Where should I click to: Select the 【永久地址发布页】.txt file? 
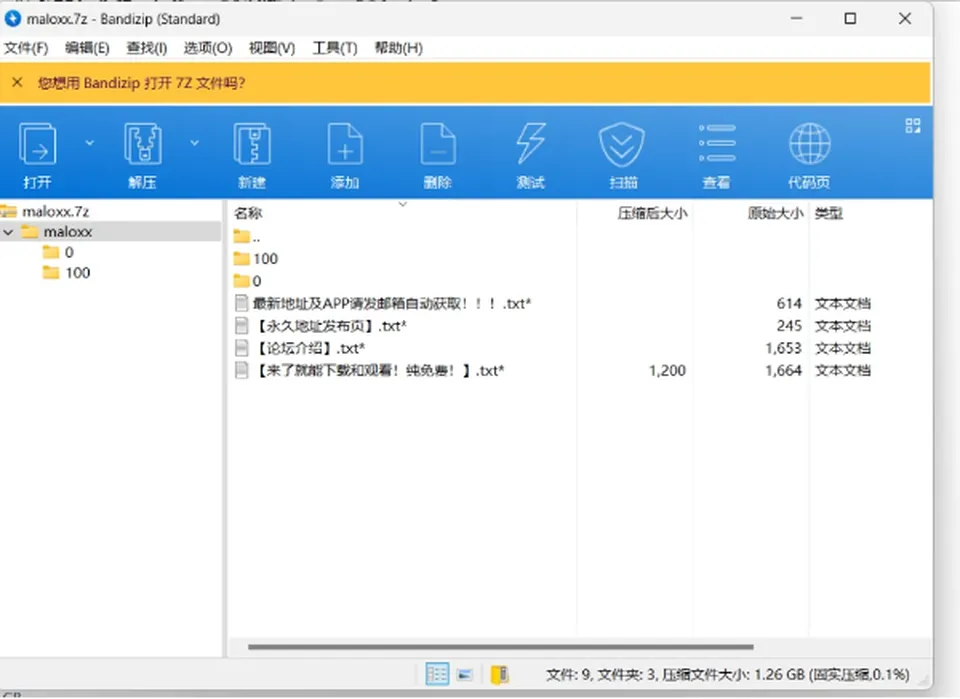pyautogui.click(x=321, y=326)
